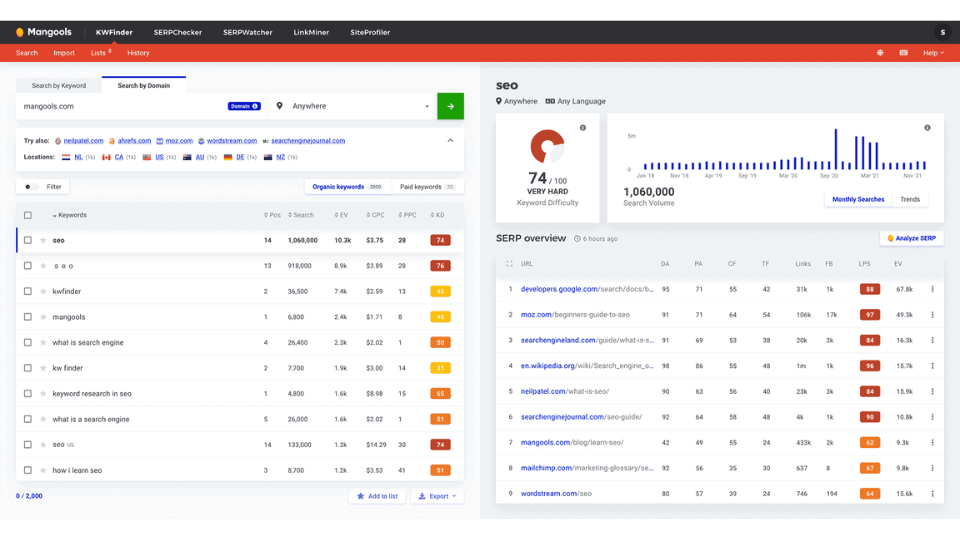Open LinkMiner tool

pos(311,32)
